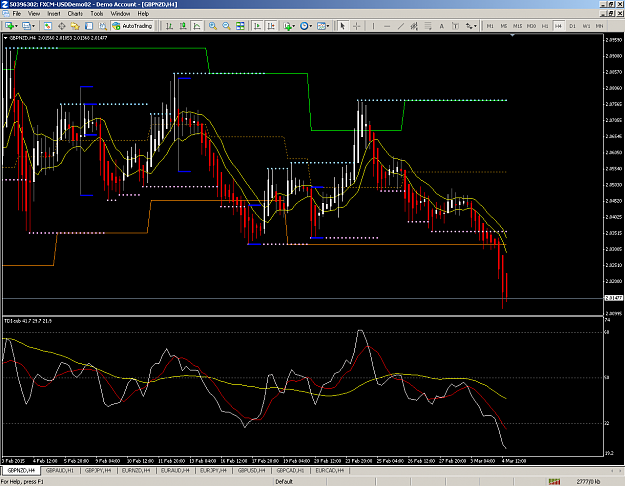Open the Window menu
Screen dimensions: 625x486
(x=120, y=14)
